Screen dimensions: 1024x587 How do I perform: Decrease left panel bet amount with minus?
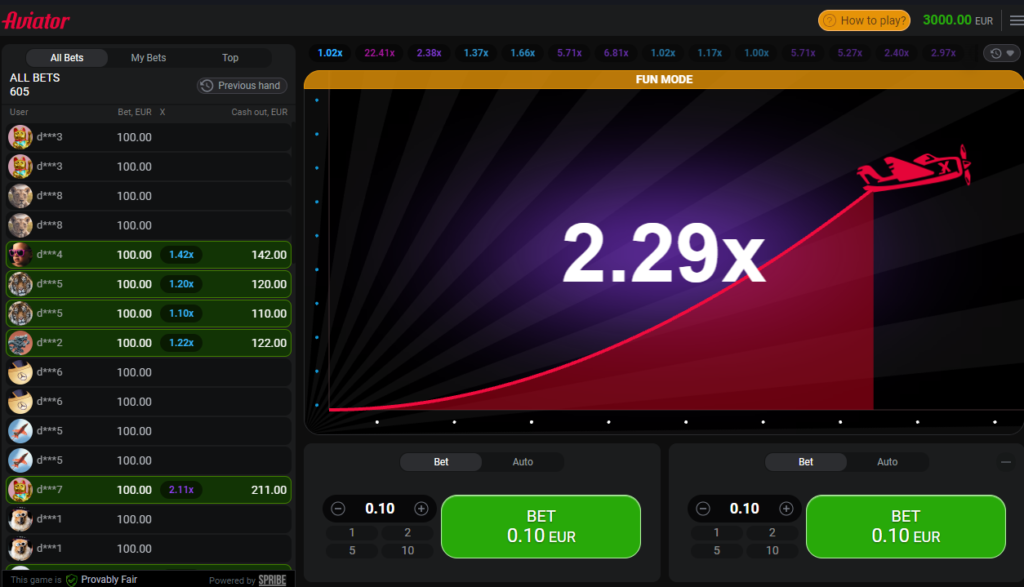pyautogui.click(x=338, y=509)
